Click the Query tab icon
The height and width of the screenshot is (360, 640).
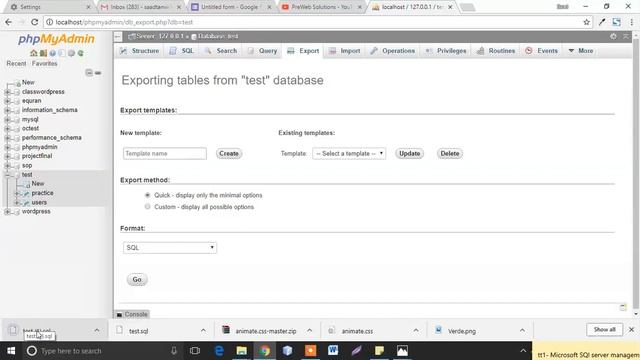tap(251, 51)
